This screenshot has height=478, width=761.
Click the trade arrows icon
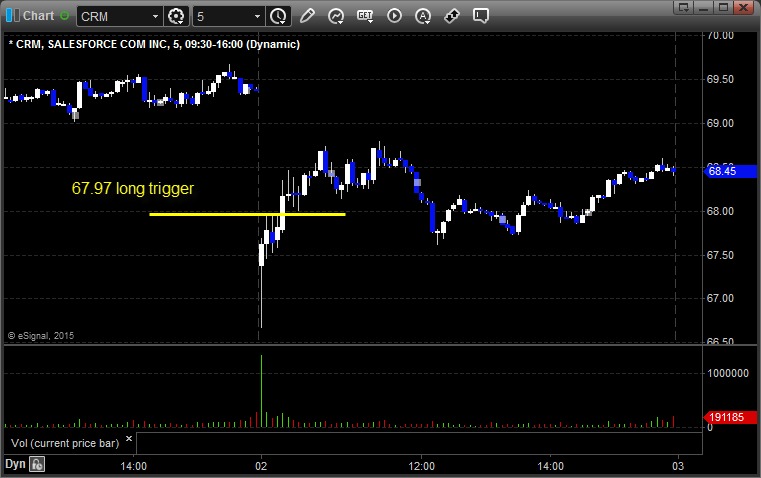(x=452, y=16)
